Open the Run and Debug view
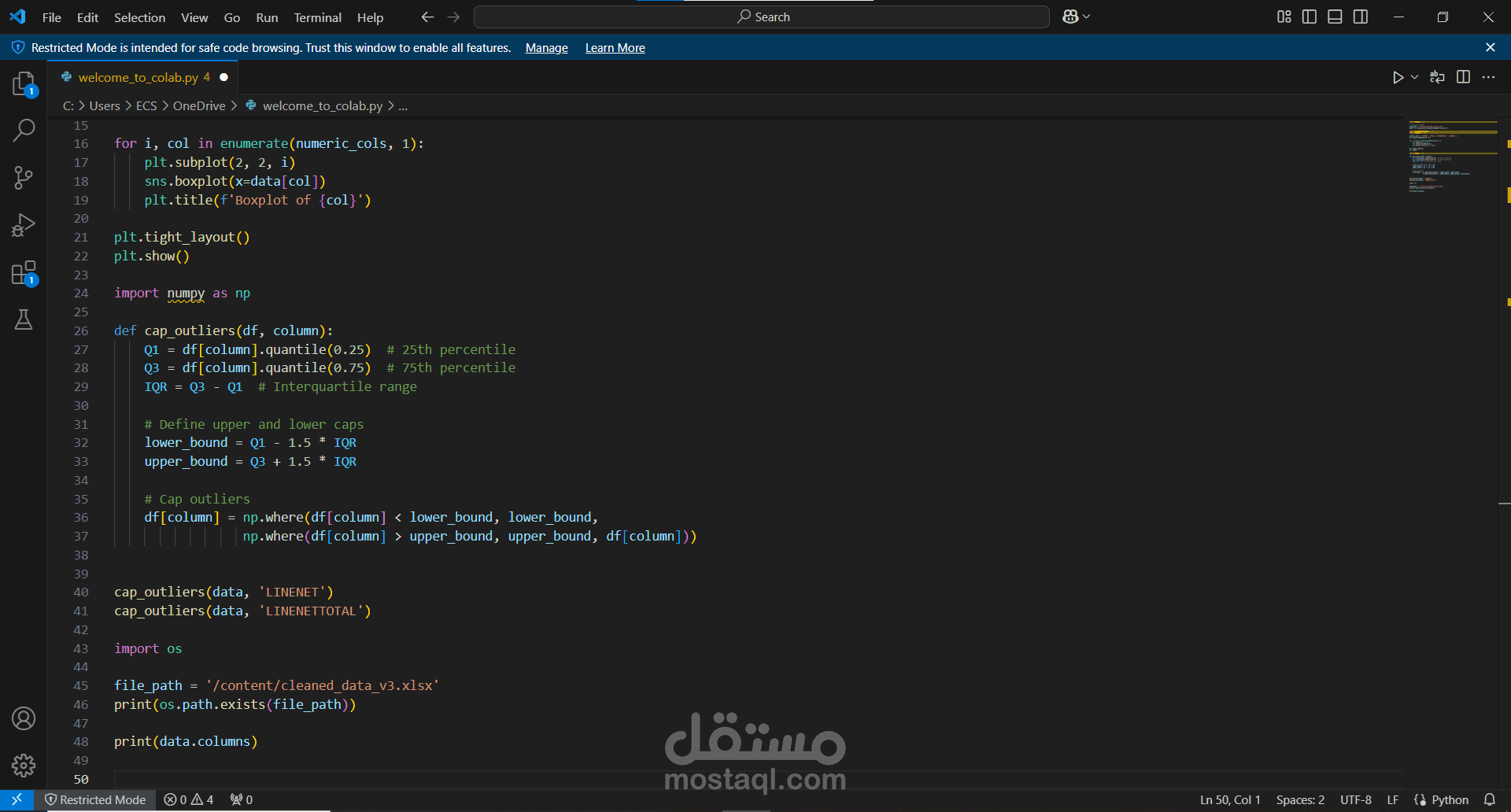Image resolution: width=1511 pixels, height=812 pixels. (24, 225)
